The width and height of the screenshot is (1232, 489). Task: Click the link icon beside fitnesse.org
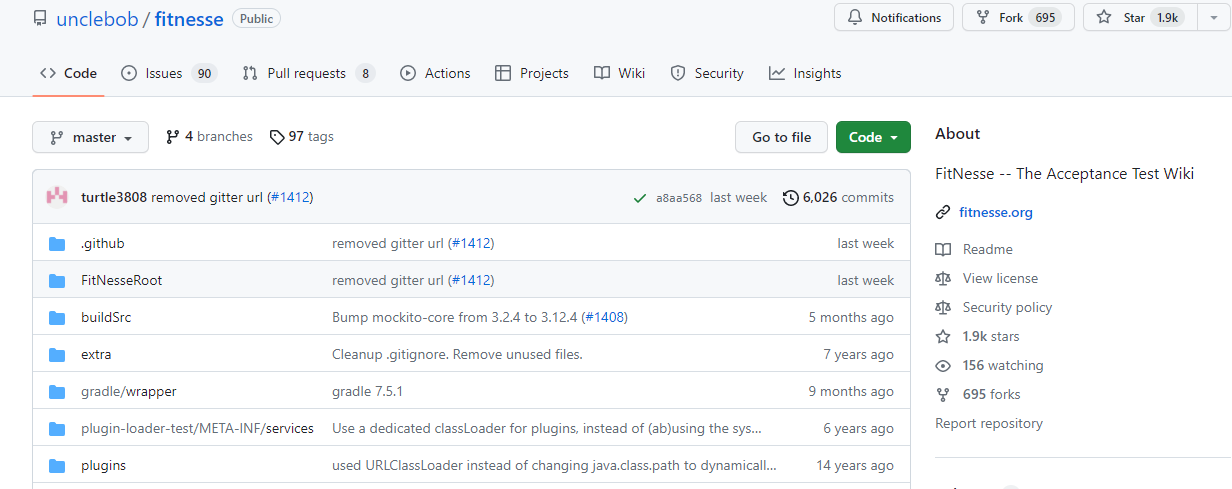tap(942, 212)
